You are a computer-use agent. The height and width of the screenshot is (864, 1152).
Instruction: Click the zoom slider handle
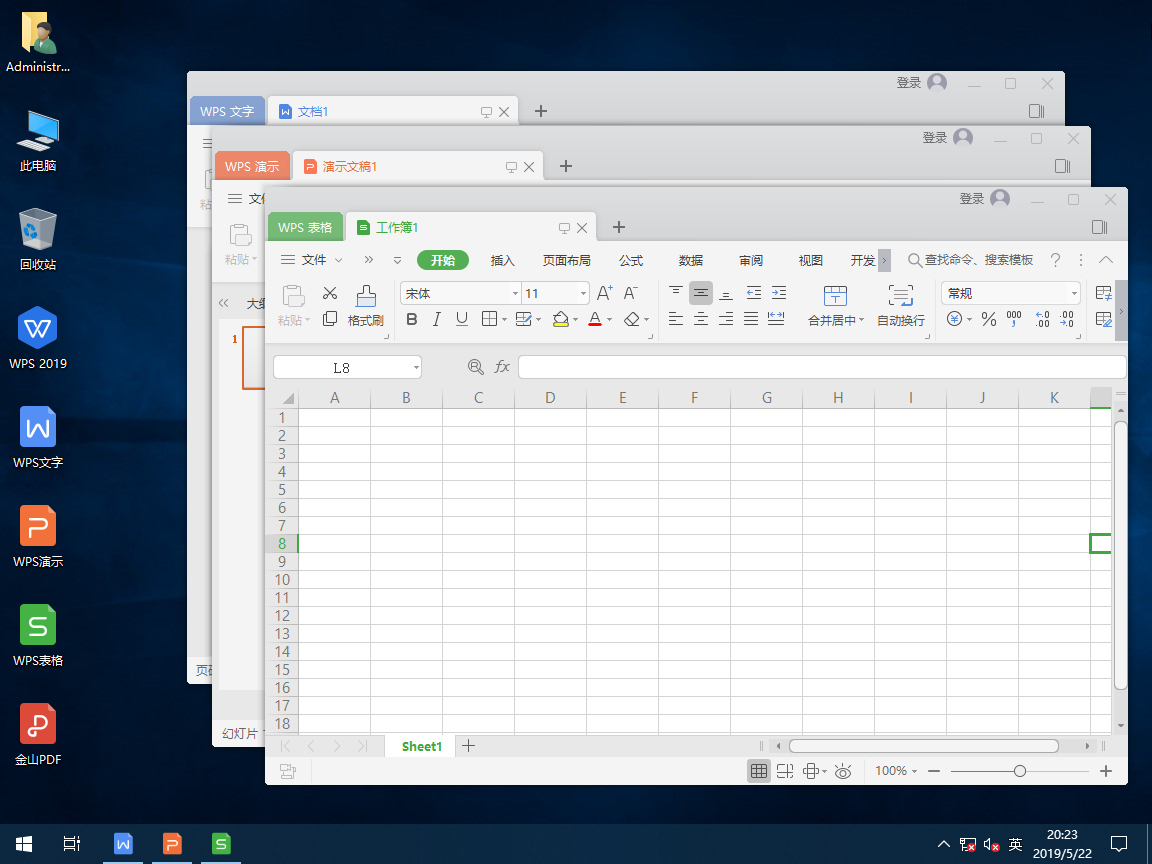click(1019, 771)
